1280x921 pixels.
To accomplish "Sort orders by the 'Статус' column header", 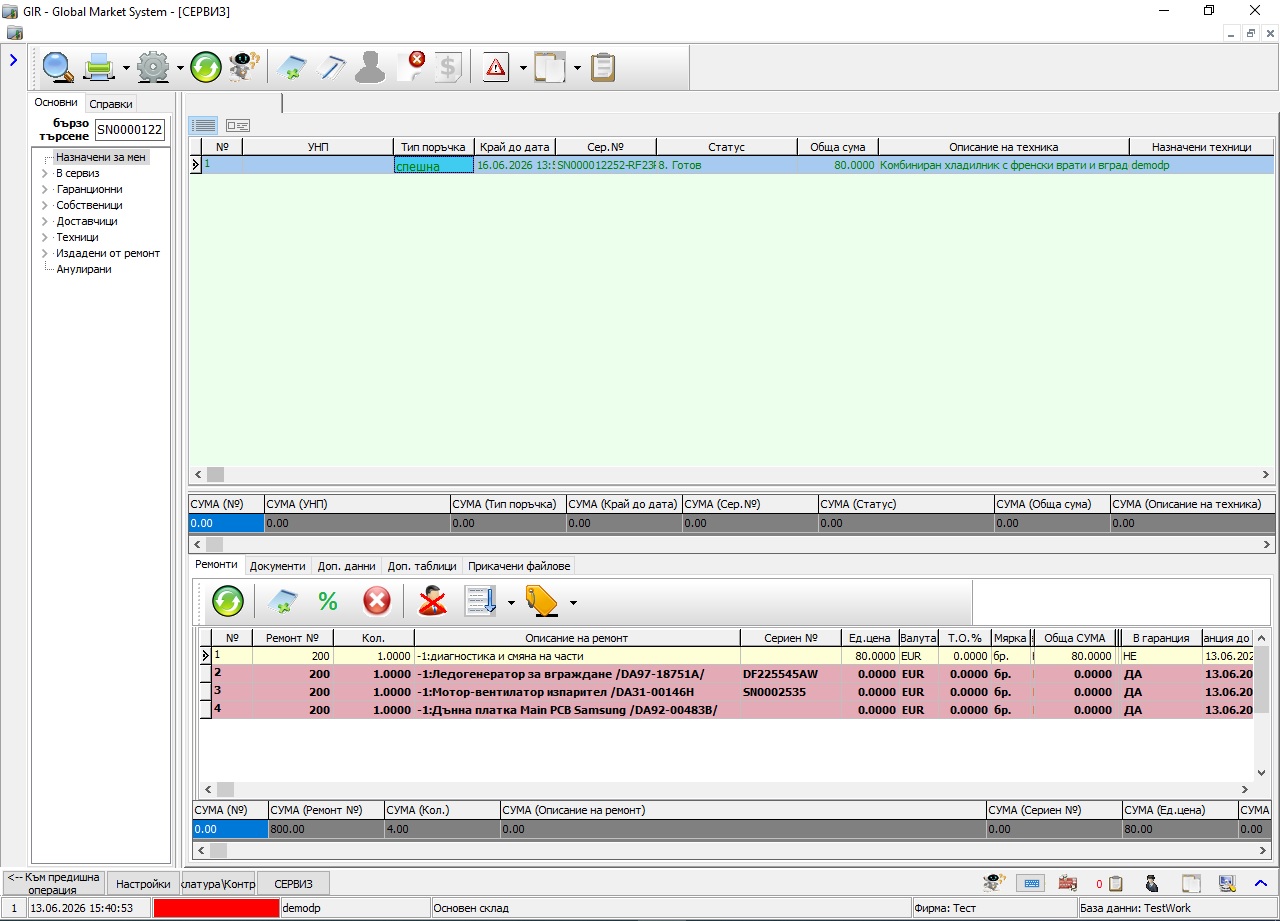I will tap(726, 147).
